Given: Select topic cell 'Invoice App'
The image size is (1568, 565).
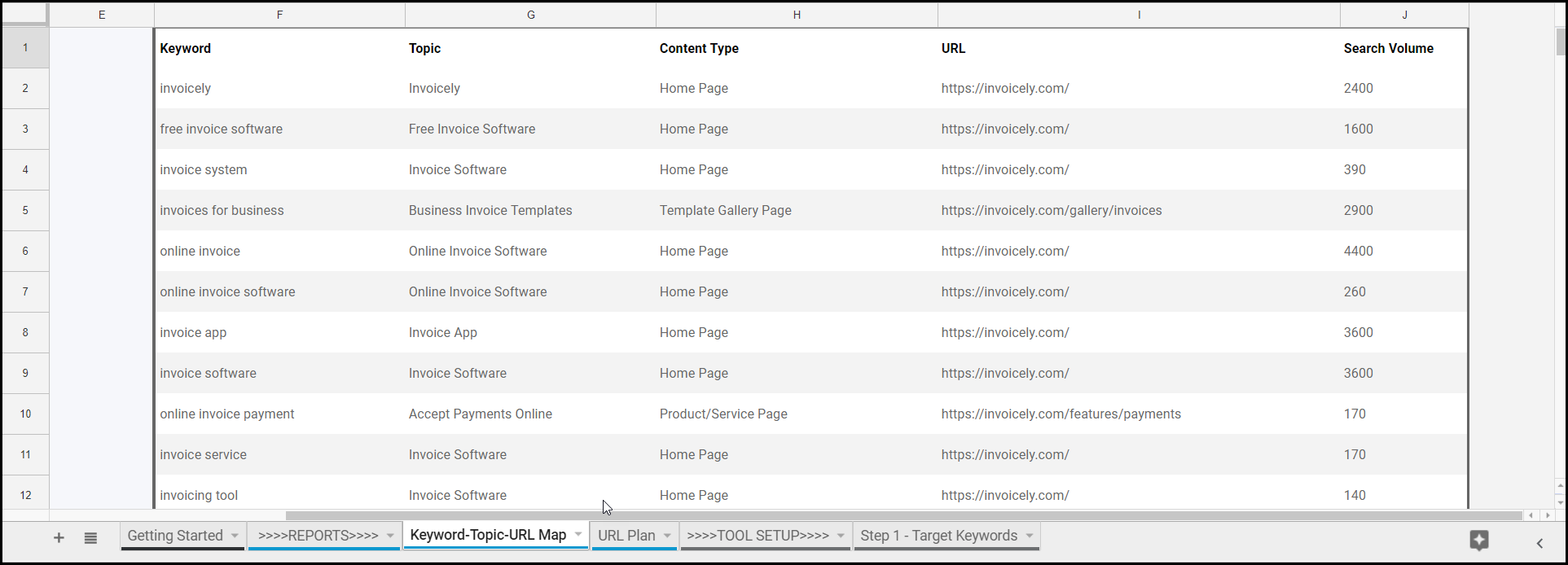Looking at the screenshot, I should click(530, 333).
